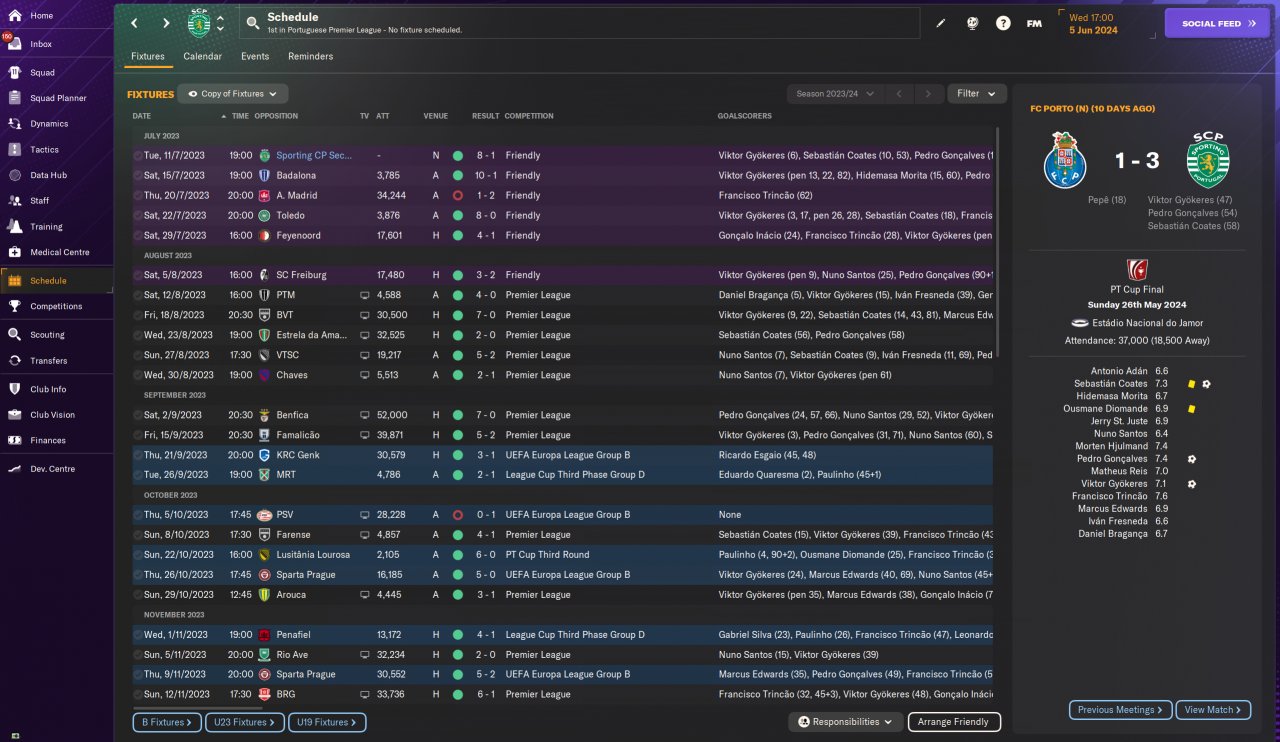Image resolution: width=1280 pixels, height=742 pixels.
Task: Go to the Scouting screen
Action: (x=47, y=335)
